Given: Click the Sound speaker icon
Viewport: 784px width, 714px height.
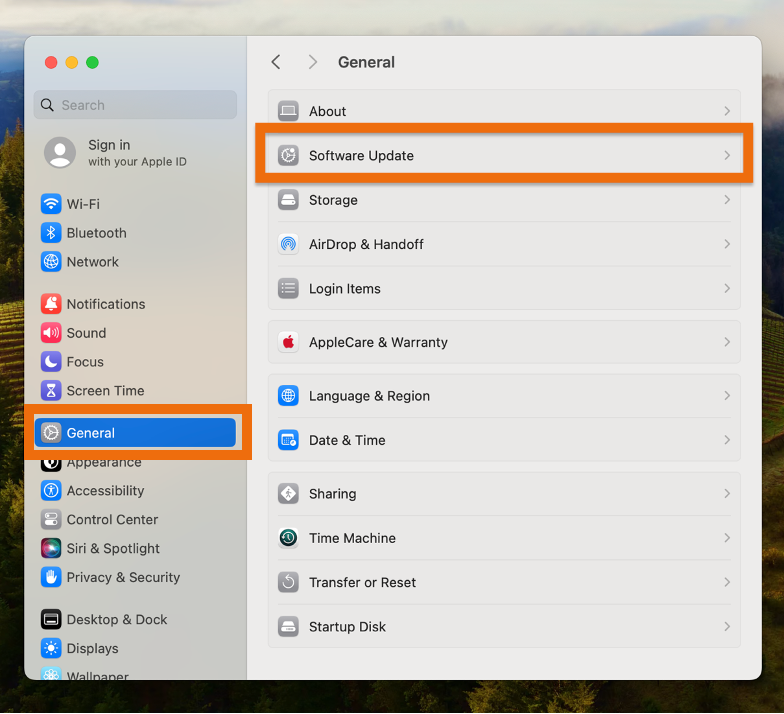Looking at the screenshot, I should click(x=51, y=333).
